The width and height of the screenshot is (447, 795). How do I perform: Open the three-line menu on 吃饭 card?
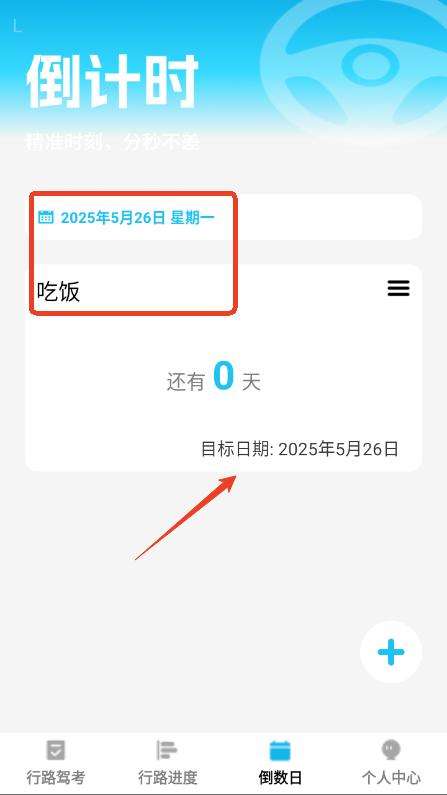[398, 288]
